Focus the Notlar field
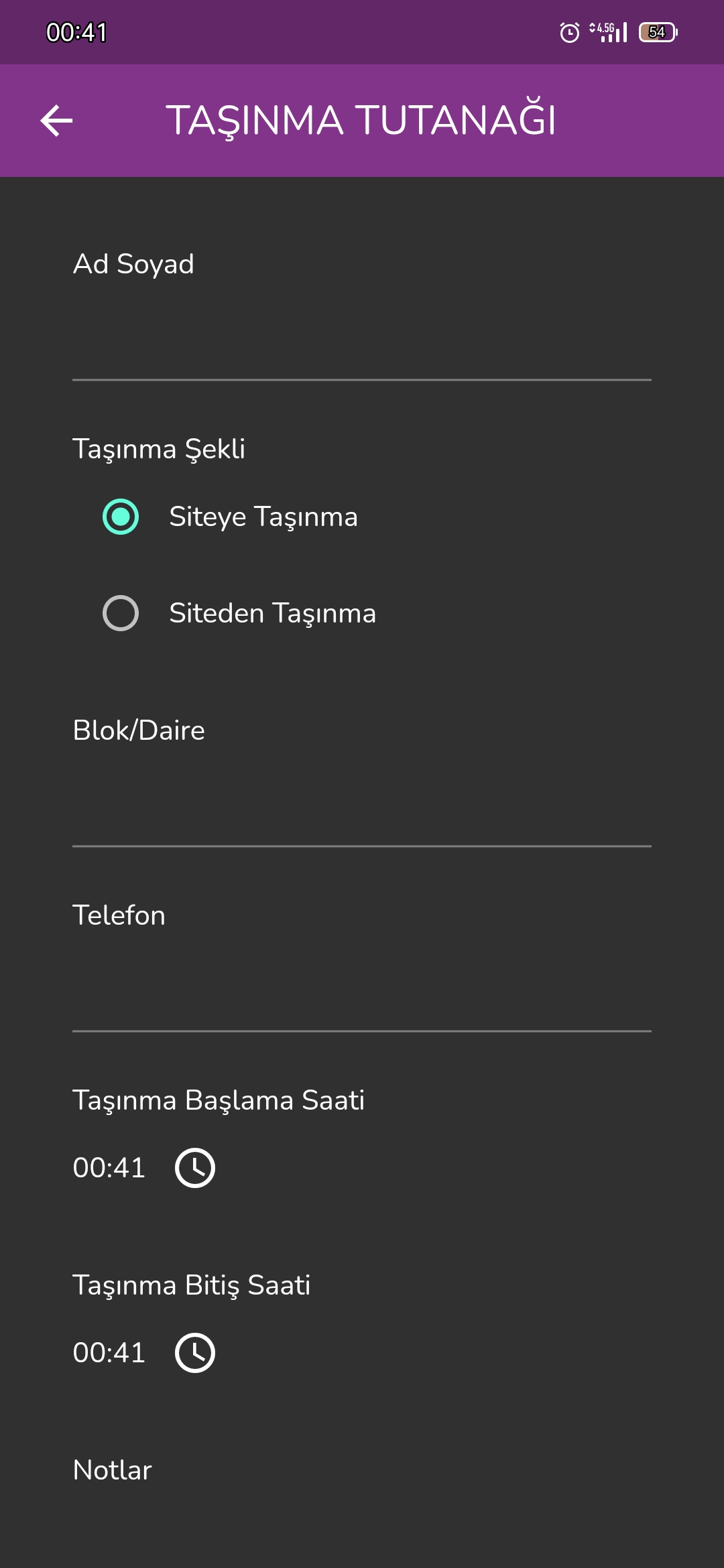Screen dimensions: 724x1568 tap(362, 1534)
